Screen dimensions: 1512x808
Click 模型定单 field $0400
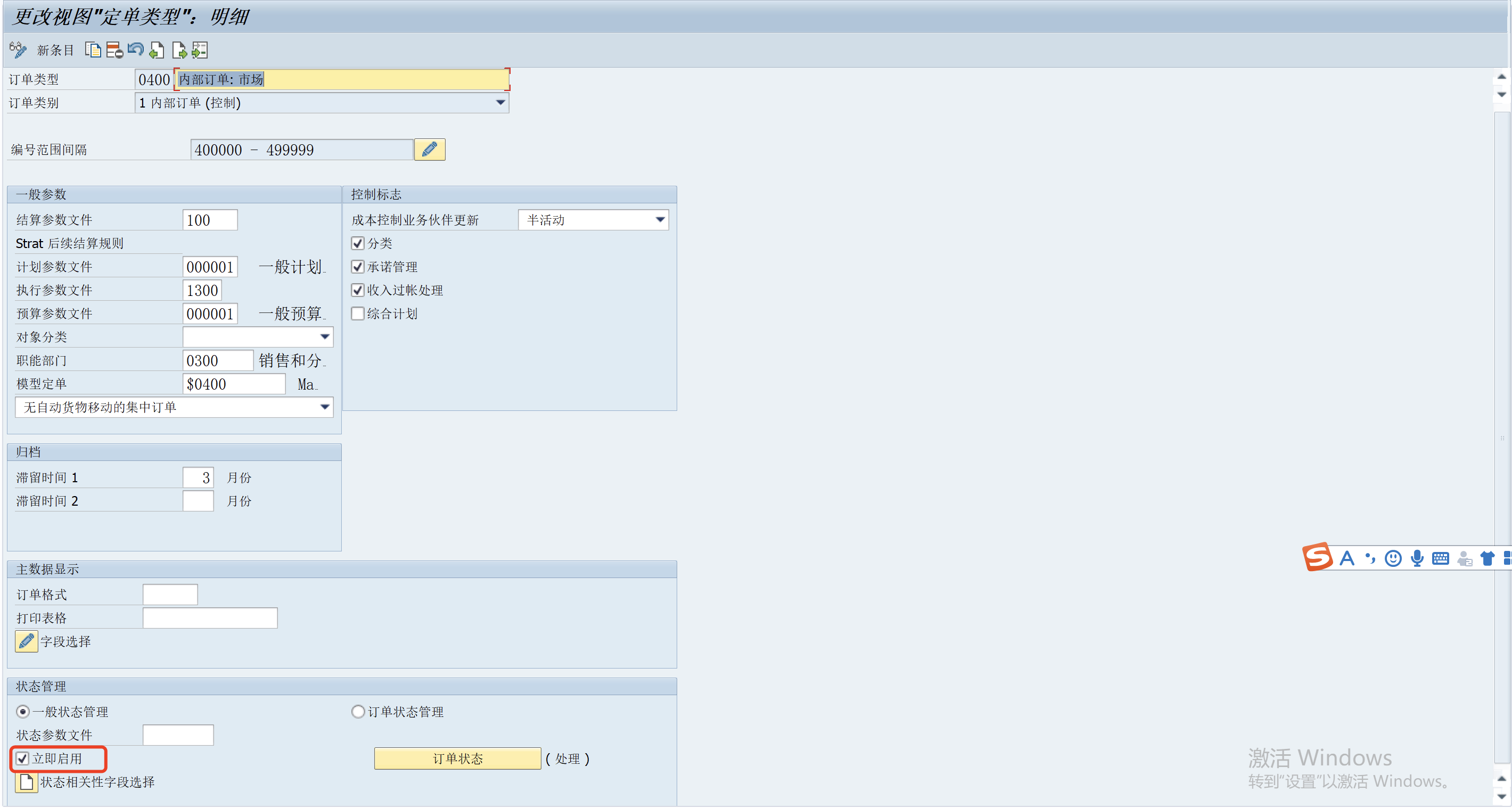point(234,384)
